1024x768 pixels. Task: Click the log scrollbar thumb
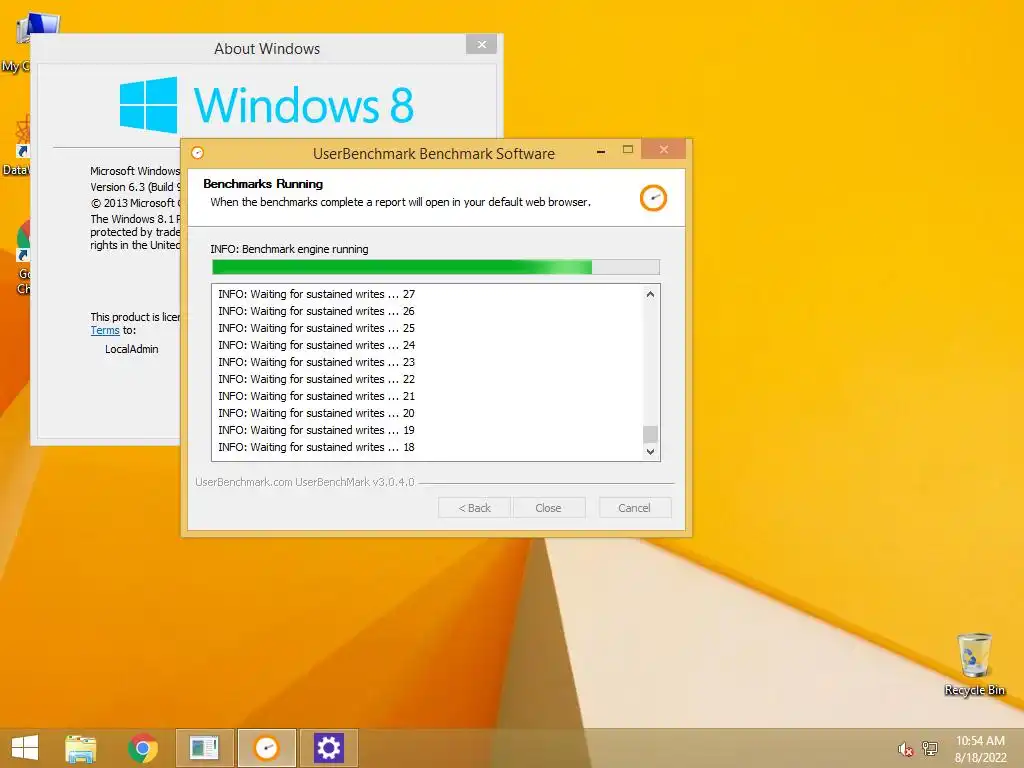650,434
